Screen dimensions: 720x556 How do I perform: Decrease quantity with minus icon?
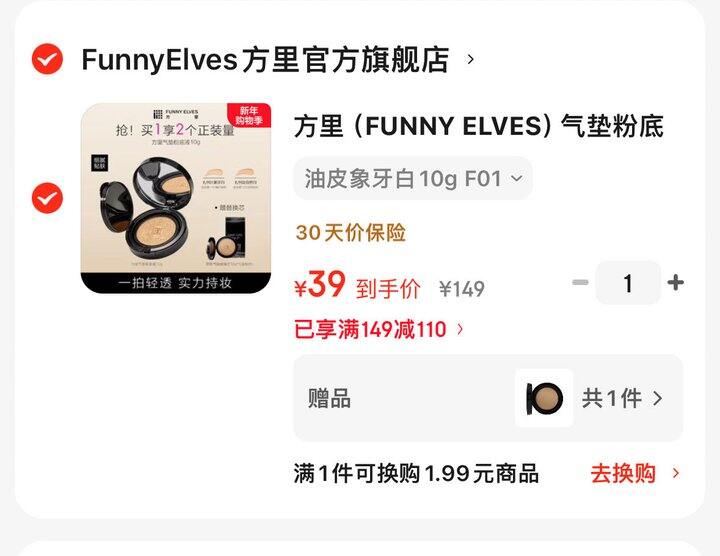point(580,282)
